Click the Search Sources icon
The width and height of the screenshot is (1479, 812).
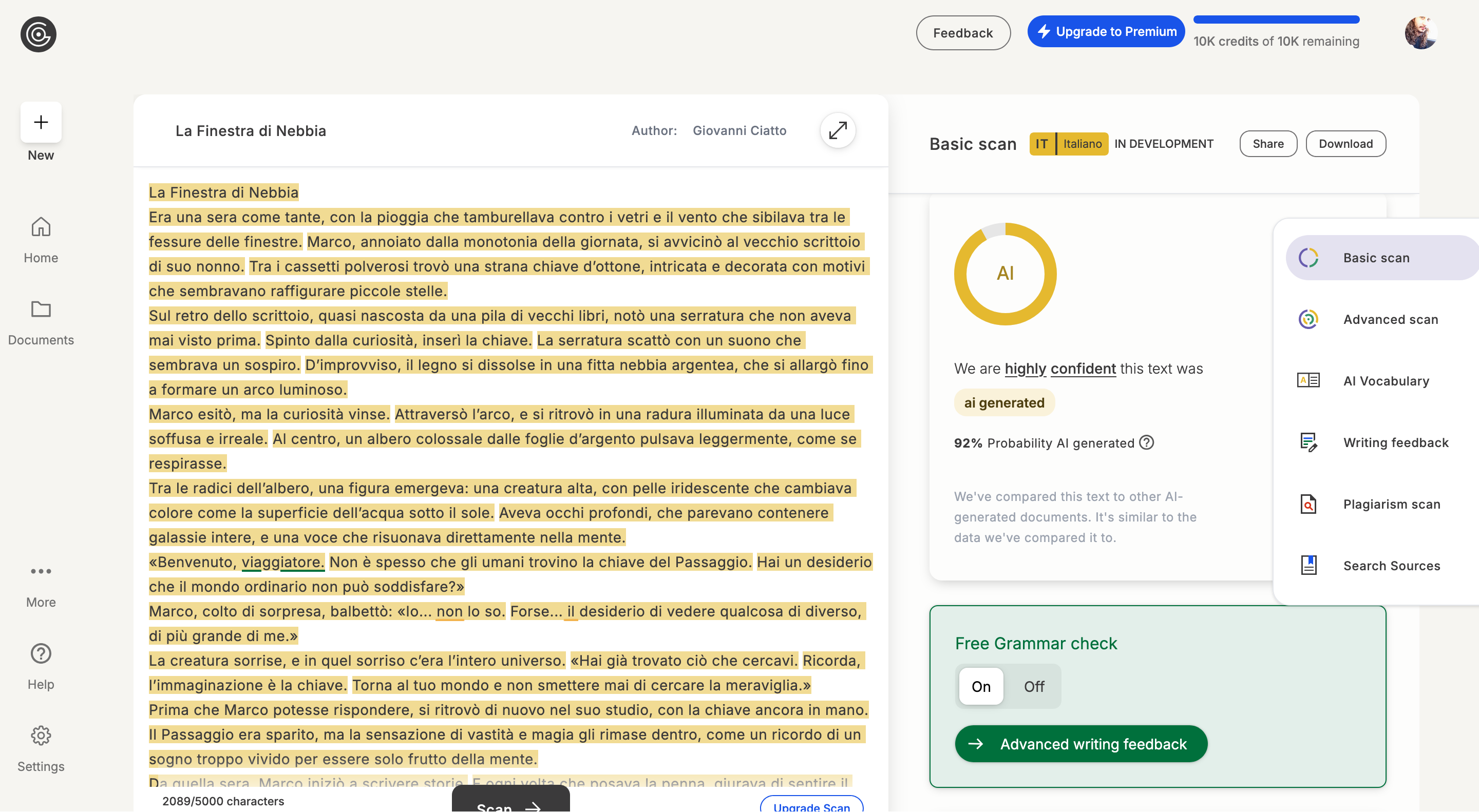[x=1309, y=565]
